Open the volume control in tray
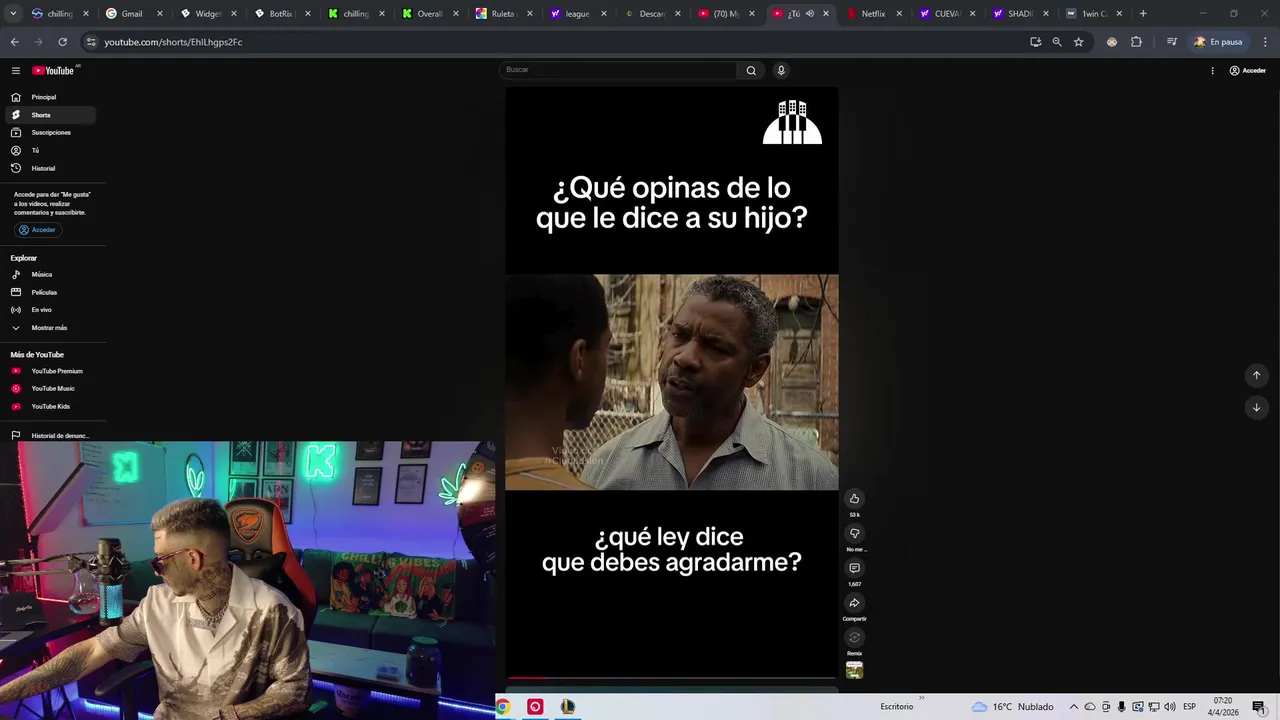This screenshot has width=1280, height=720. point(1169,707)
